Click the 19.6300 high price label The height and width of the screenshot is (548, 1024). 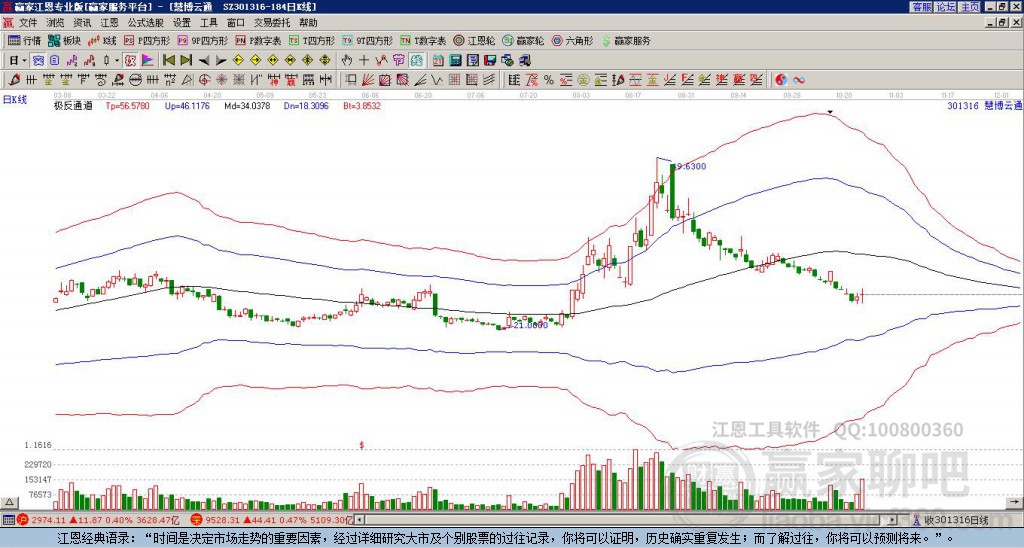click(690, 167)
